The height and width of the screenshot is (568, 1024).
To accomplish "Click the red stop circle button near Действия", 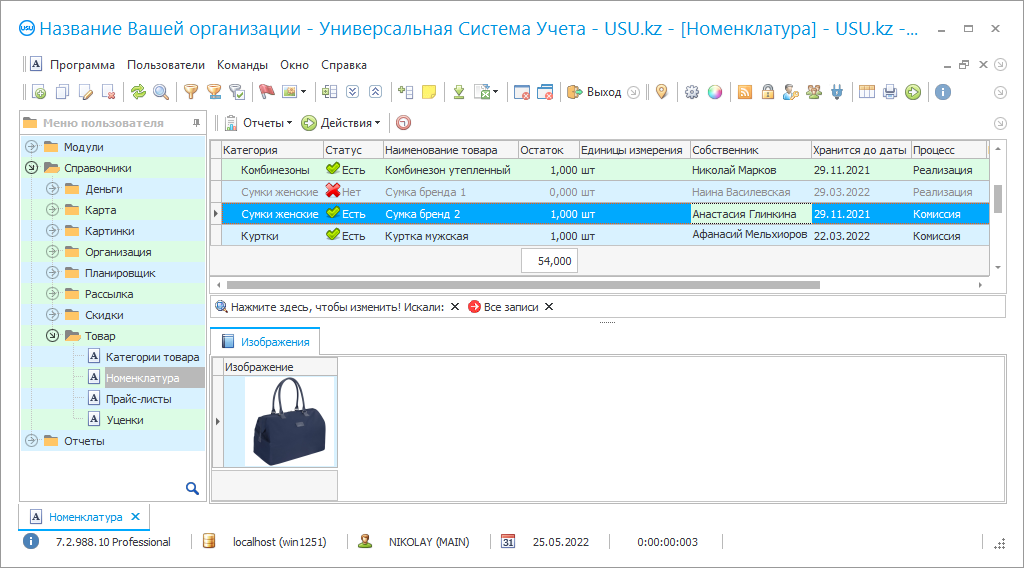I will click(404, 123).
